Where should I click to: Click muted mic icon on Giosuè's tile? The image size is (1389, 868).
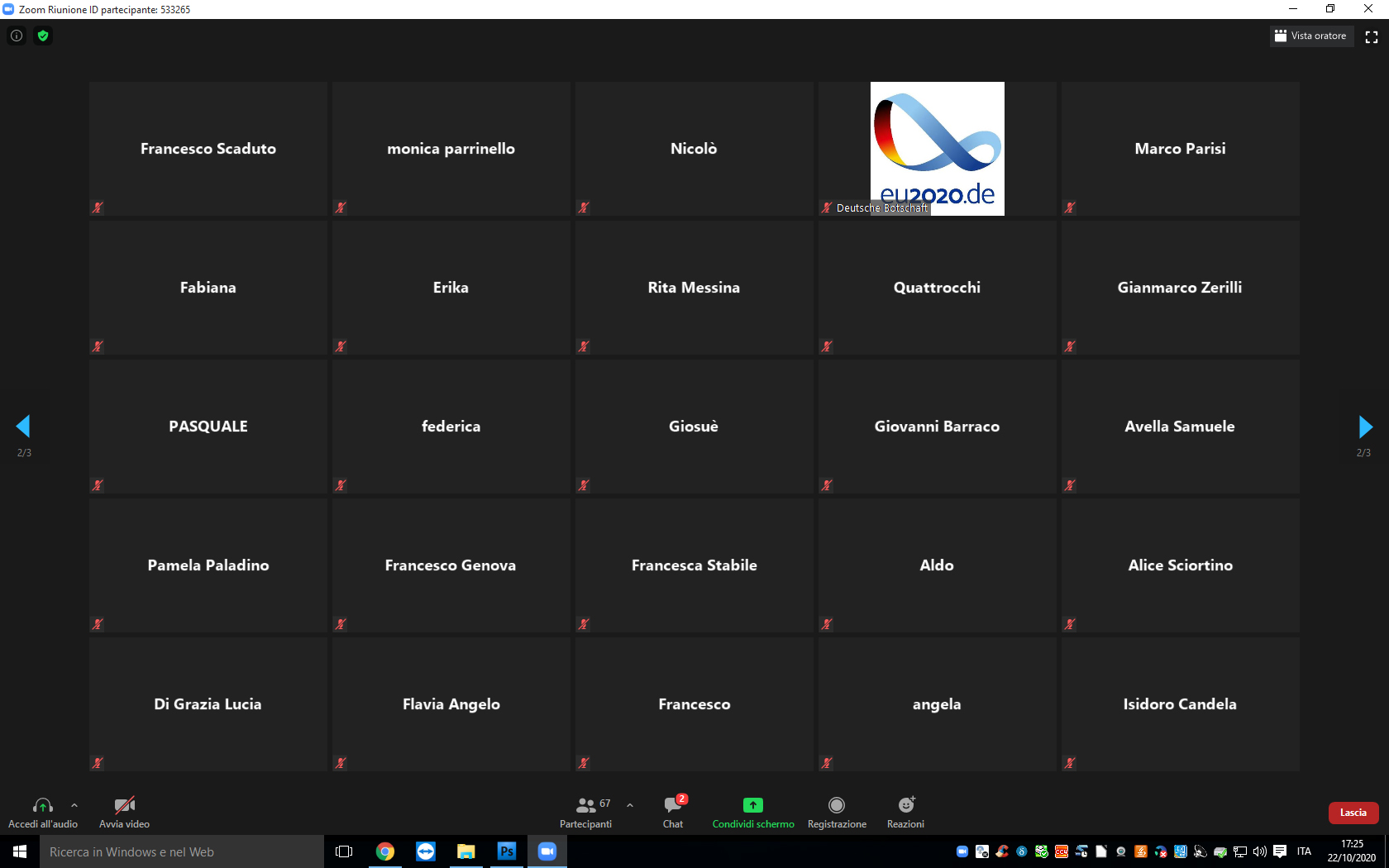click(584, 485)
